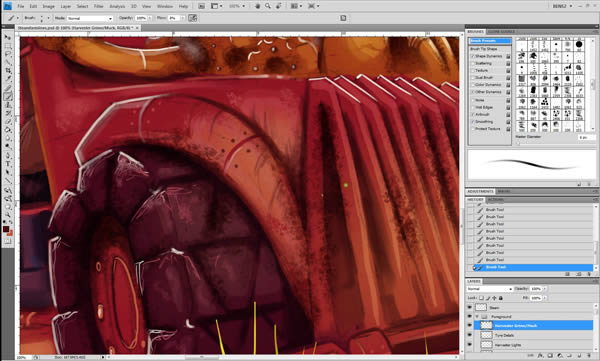Select the Crop tool

click(8, 71)
